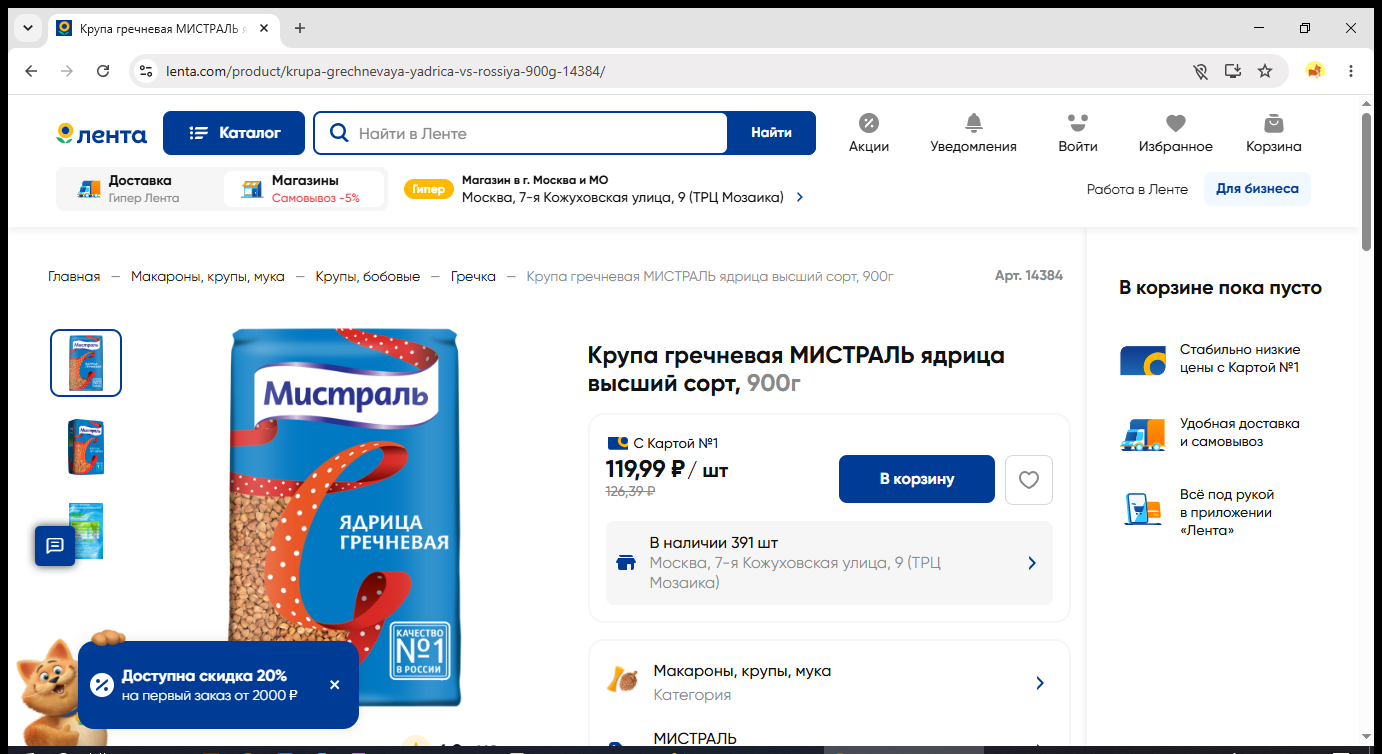Click the Войти login icon
Image resolution: width=1382 pixels, height=754 pixels.
[1077, 133]
